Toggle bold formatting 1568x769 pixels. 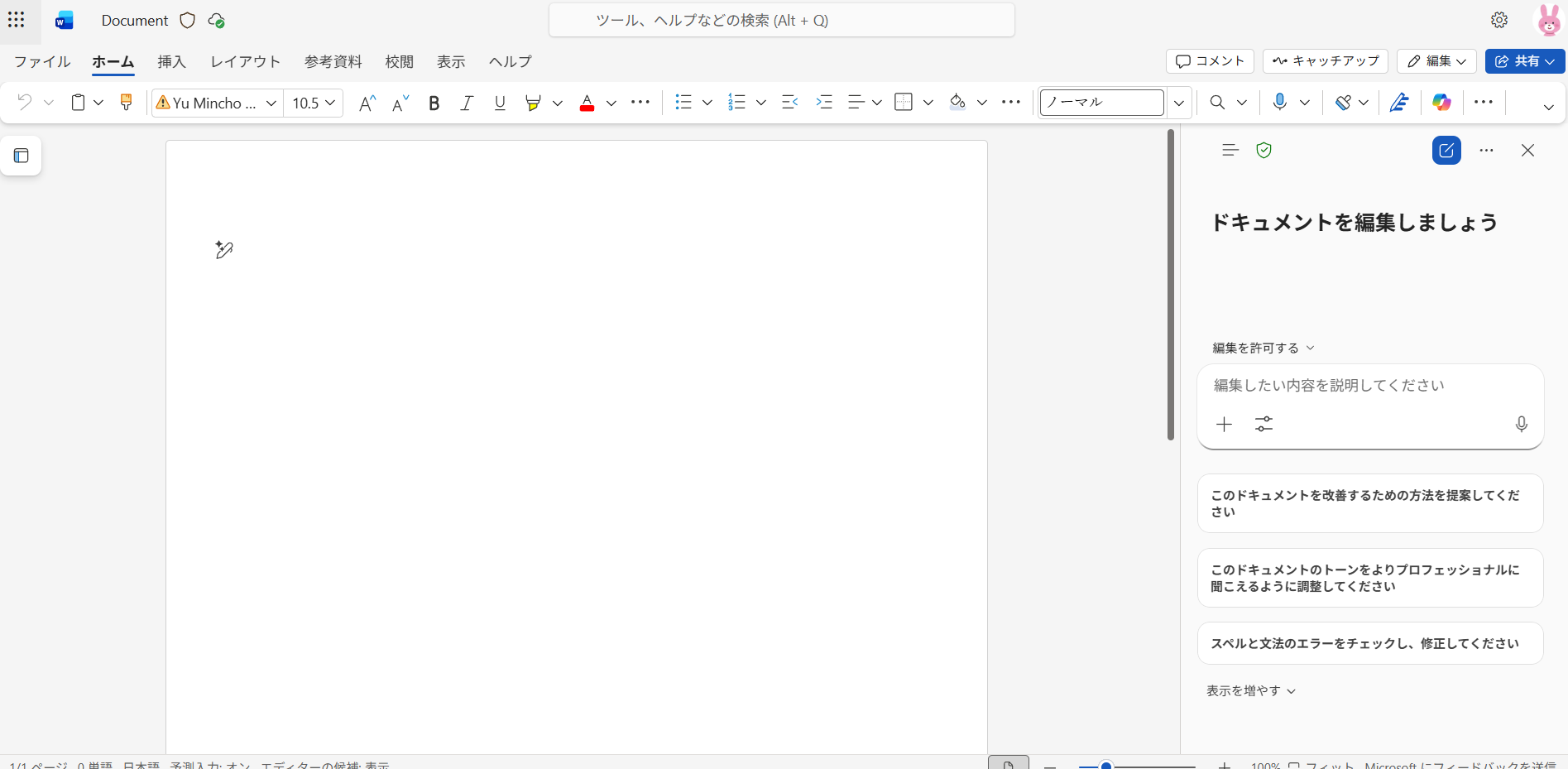[434, 103]
